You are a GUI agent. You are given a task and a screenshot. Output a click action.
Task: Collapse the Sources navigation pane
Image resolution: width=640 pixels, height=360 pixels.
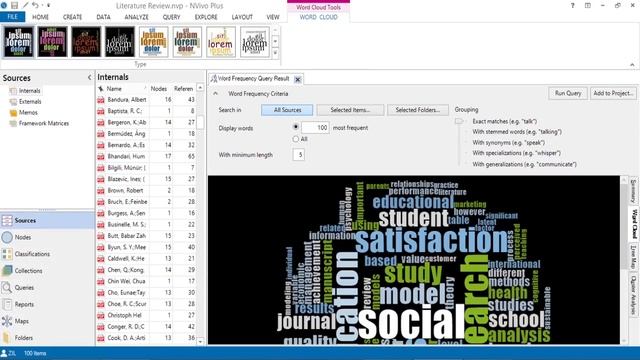click(x=89, y=78)
